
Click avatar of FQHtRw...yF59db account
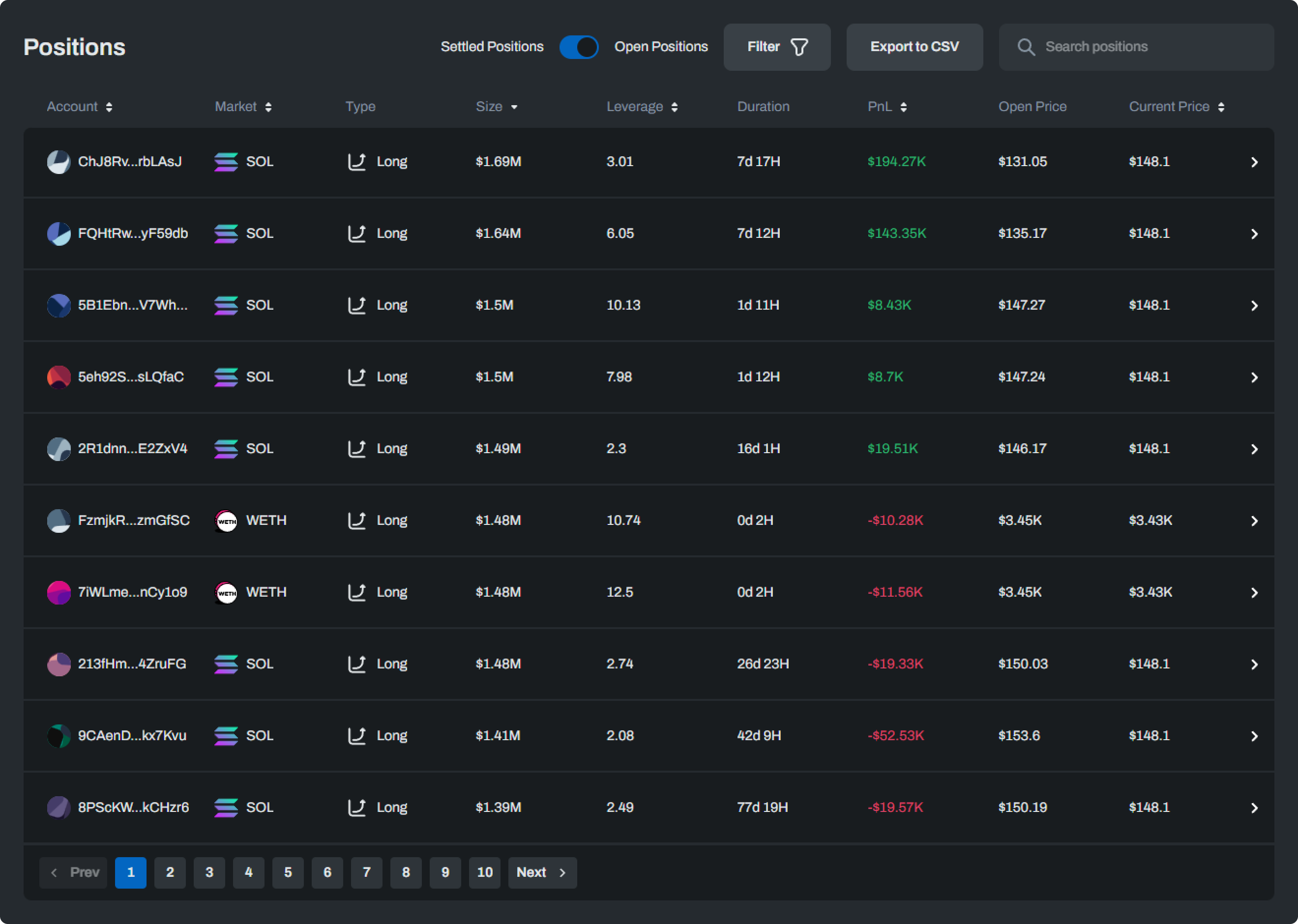point(59,233)
